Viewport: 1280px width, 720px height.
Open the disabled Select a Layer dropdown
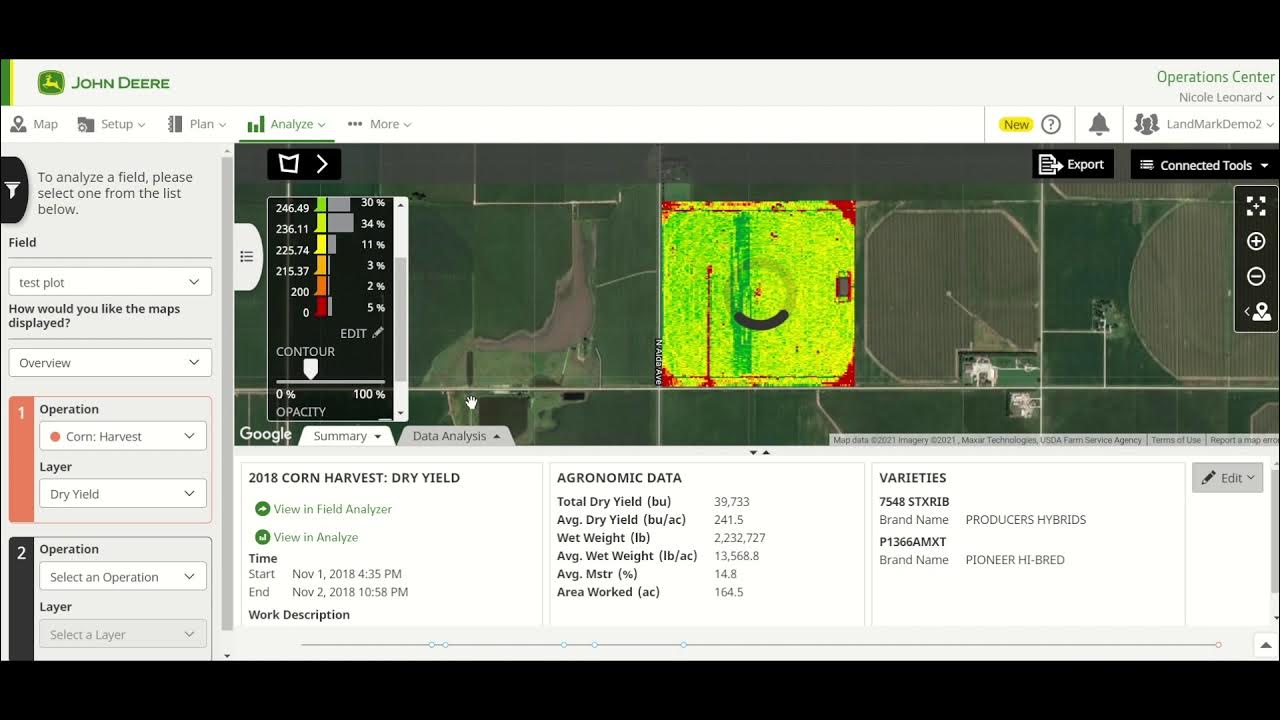(x=122, y=635)
